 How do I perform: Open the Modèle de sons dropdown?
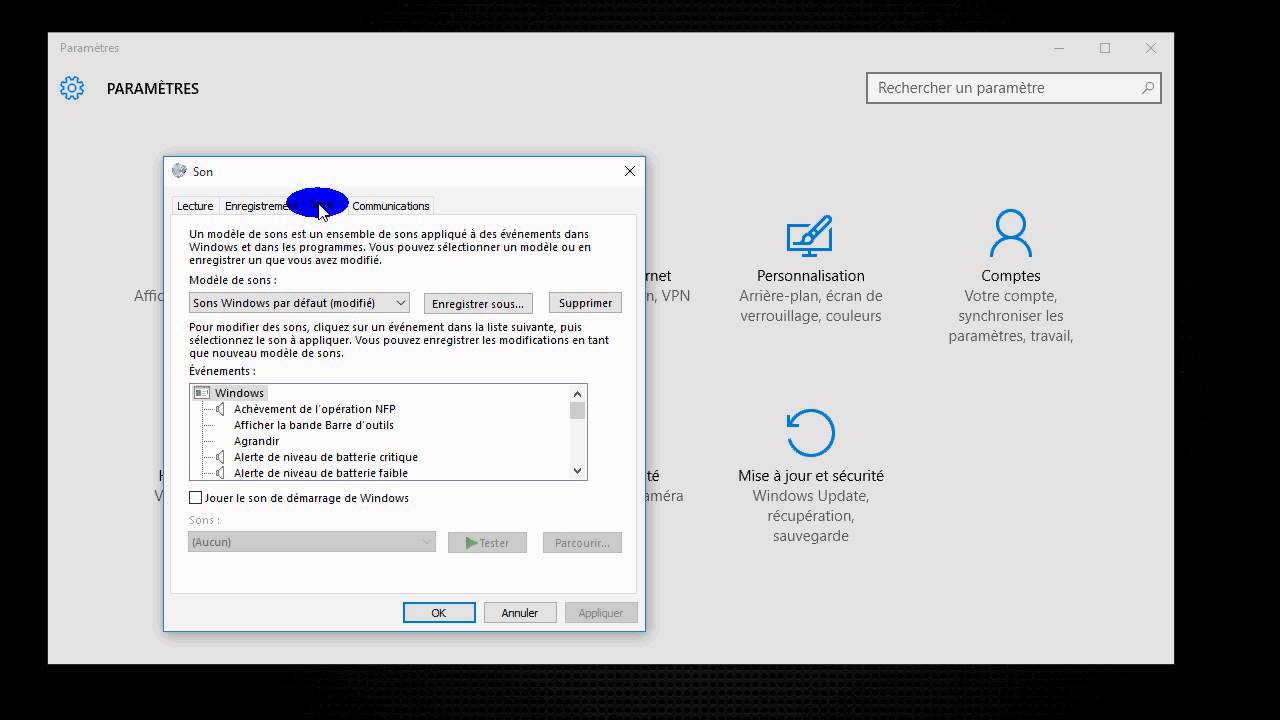pos(299,303)
